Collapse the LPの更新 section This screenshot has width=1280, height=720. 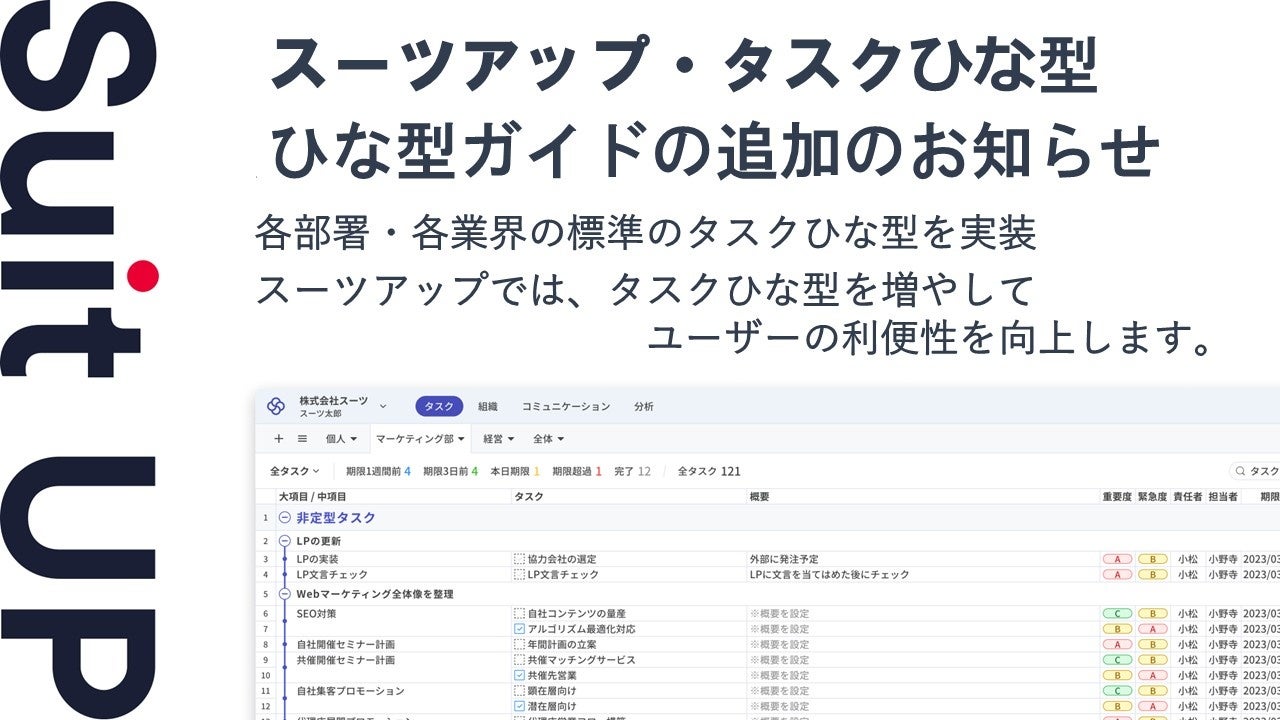(x=284, y=541)
